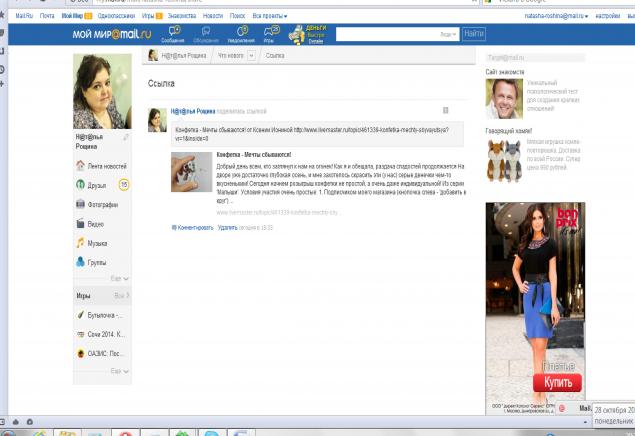Image resolution: width=635 pixels, height=436 pixels.
Task: Launch the ОАЗИС game icon
Action: (x=80, y=353)
